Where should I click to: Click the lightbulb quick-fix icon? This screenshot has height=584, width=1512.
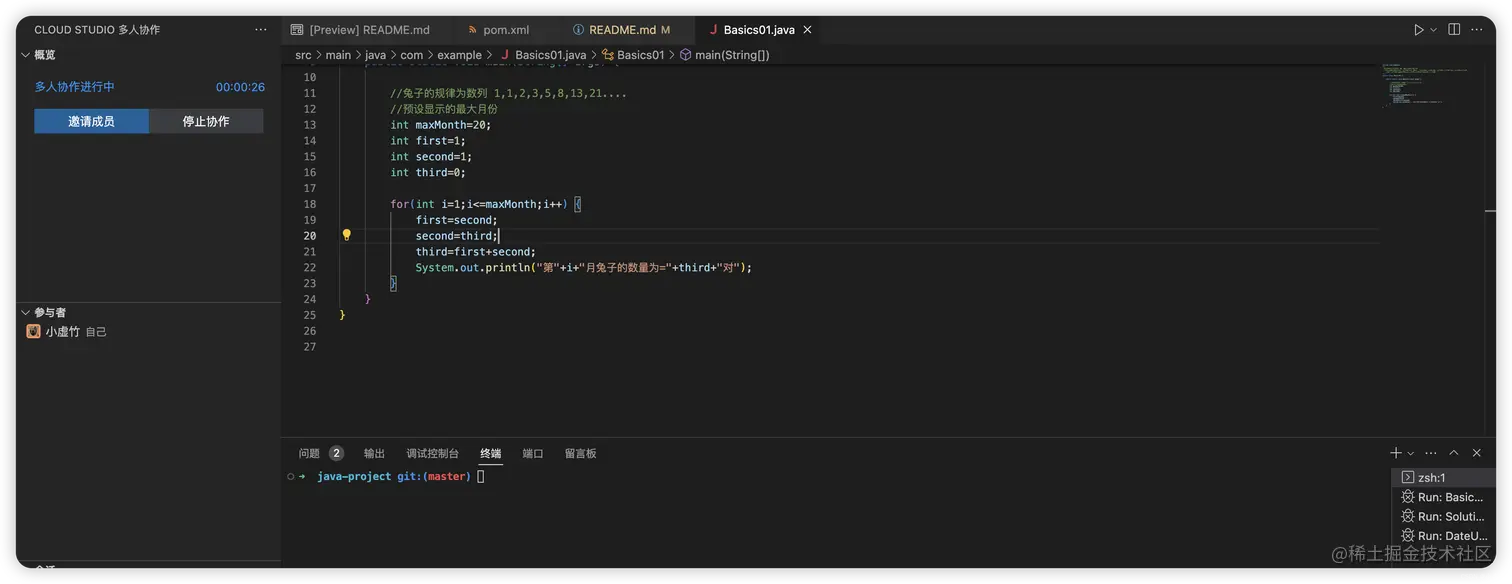(346, 236)
